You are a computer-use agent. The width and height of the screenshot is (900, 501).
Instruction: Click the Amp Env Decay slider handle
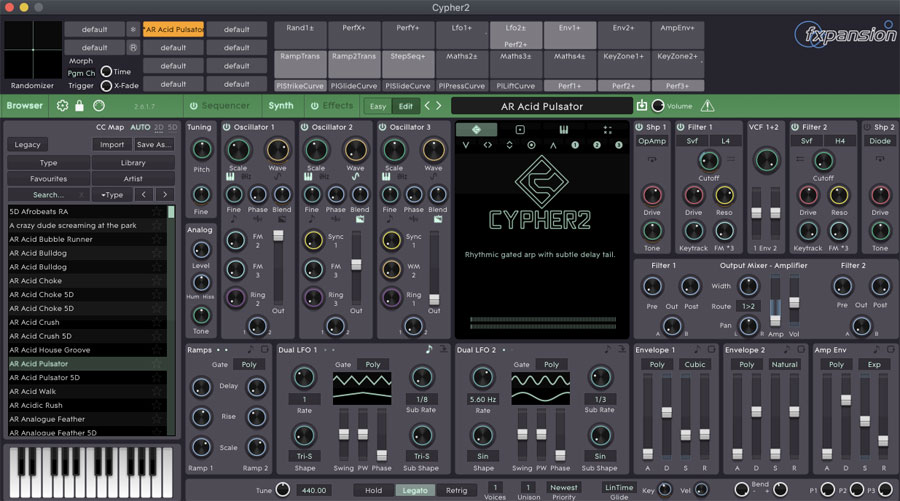845,400
